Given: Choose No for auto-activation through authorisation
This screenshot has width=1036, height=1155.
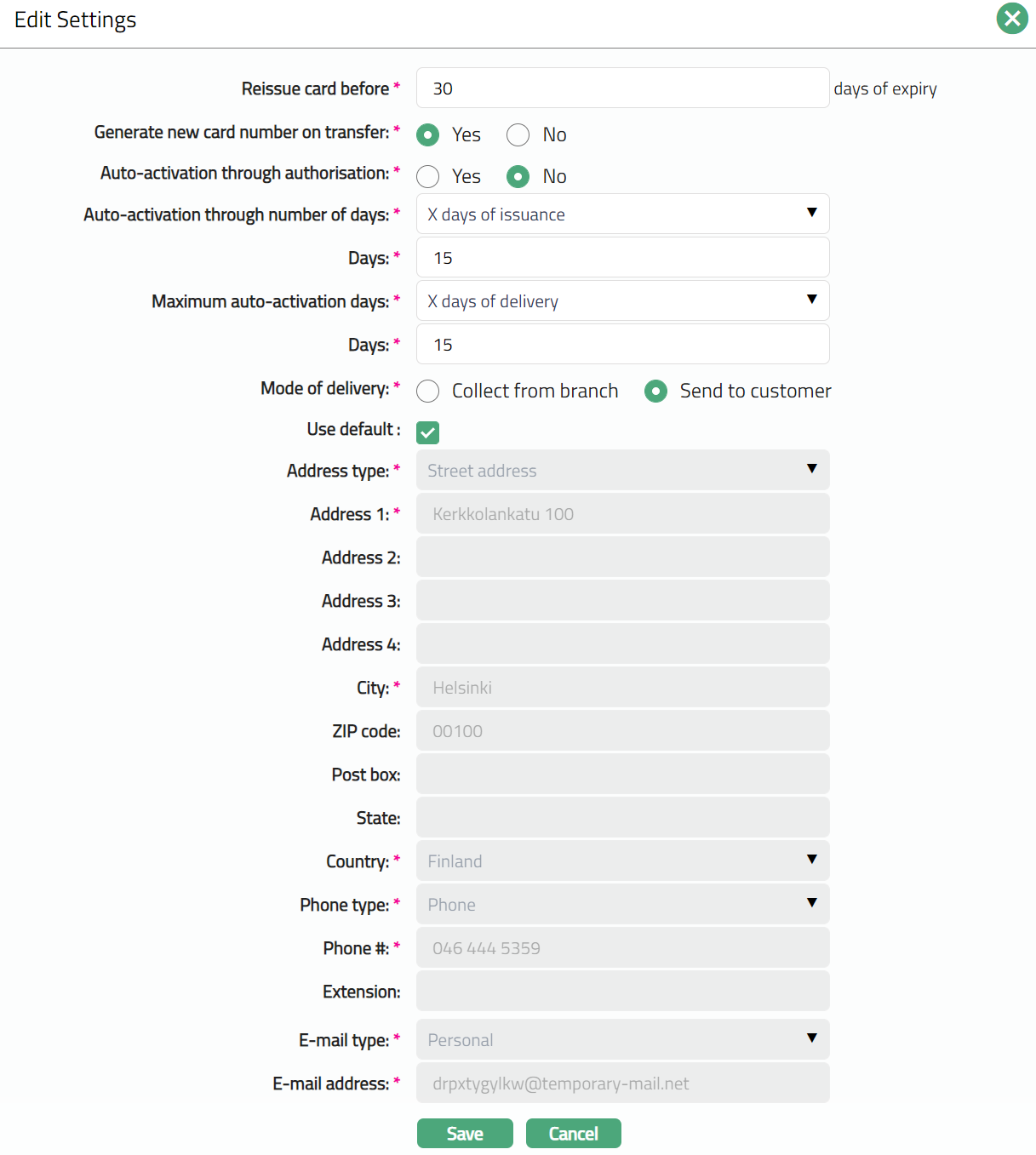Looking at the screenshot, I should click(x=518, y=176).
